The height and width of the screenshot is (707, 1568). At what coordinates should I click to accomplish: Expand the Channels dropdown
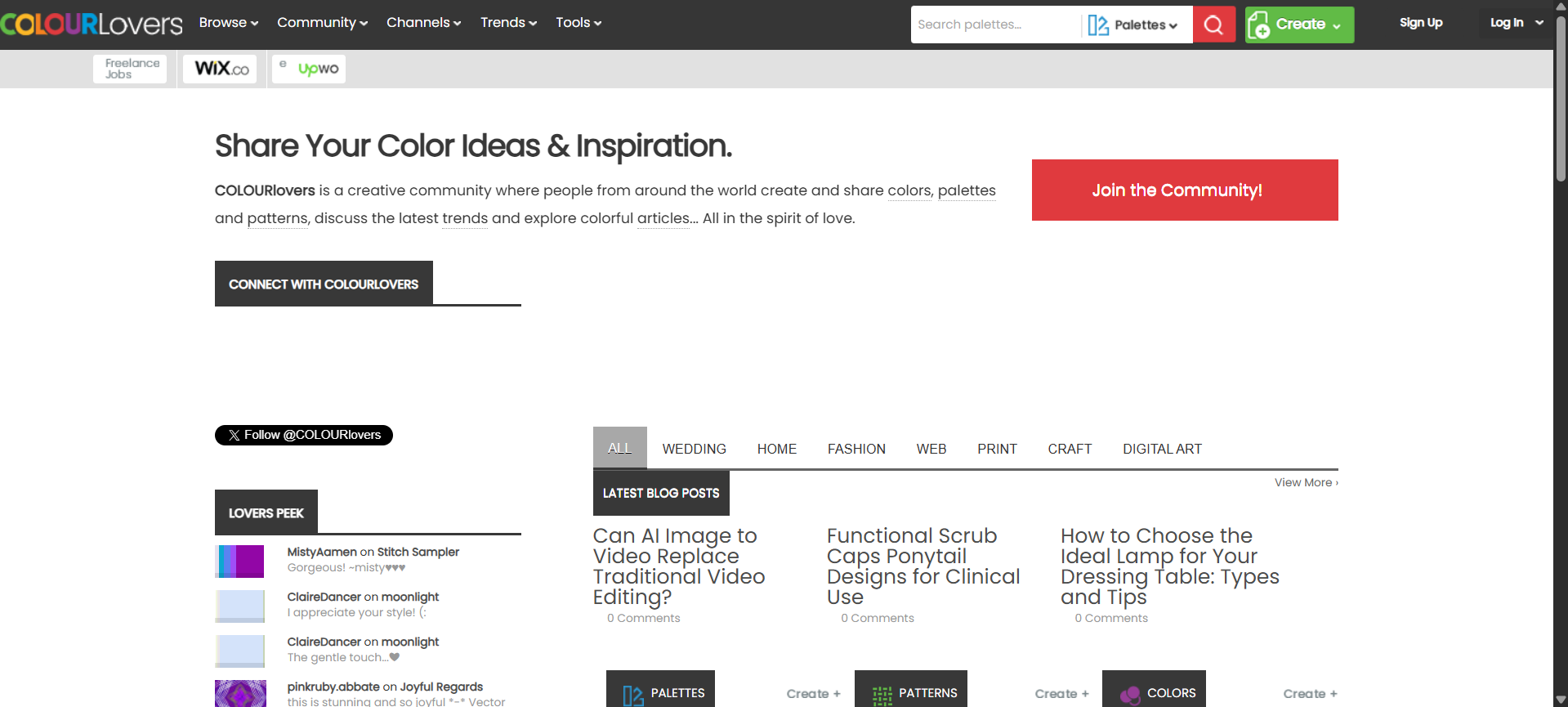[424, 23]
